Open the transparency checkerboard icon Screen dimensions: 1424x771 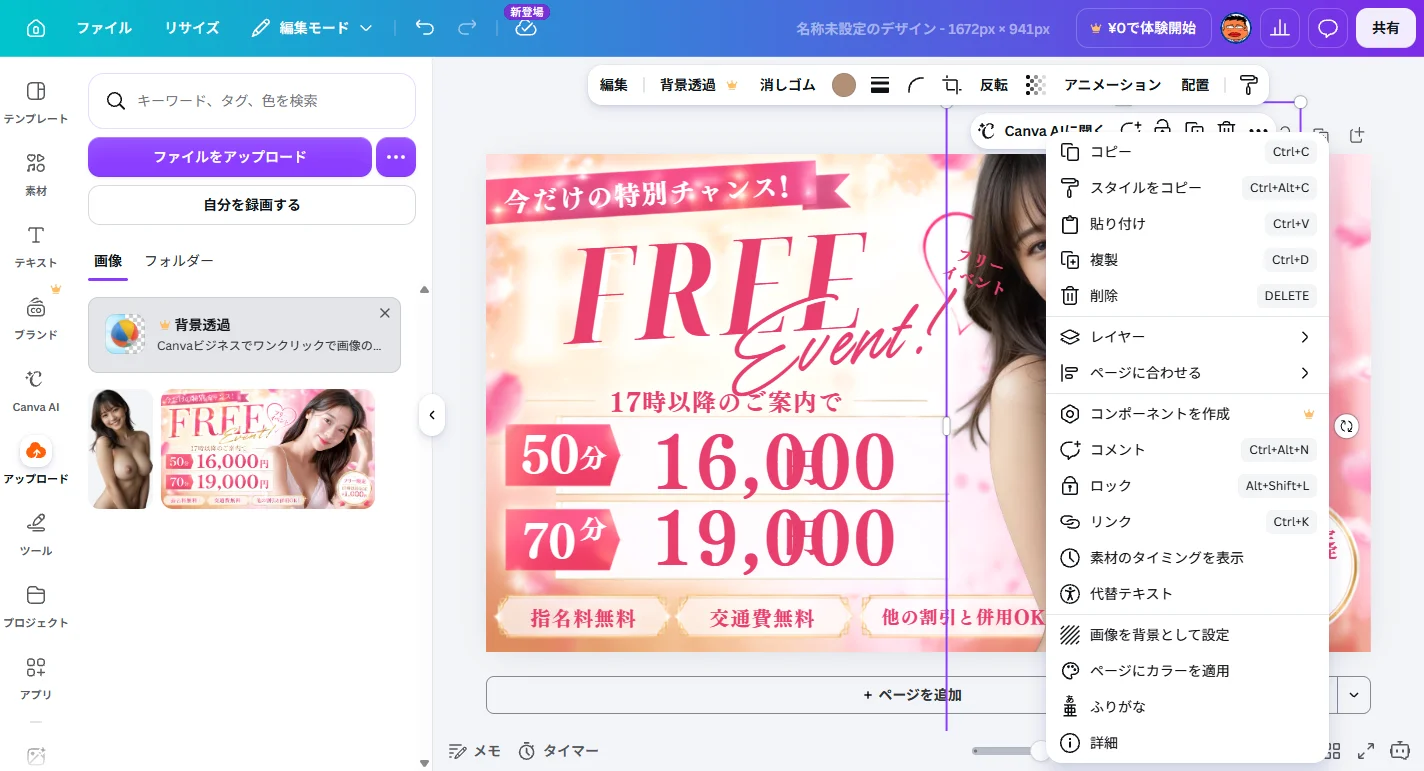click(x=1036, y=85)
